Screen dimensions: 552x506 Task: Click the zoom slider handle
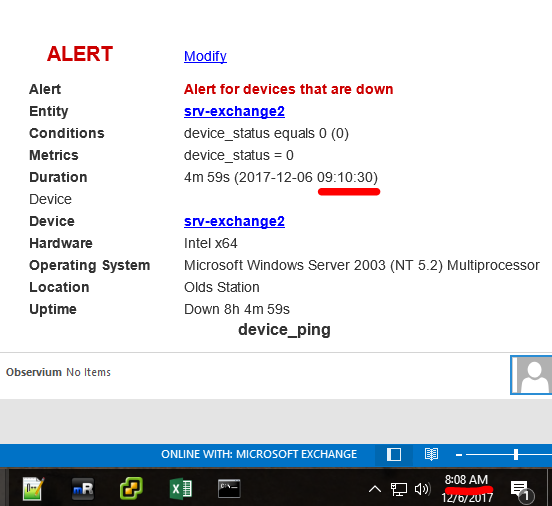pyautogui.click(x=516, y=455)
